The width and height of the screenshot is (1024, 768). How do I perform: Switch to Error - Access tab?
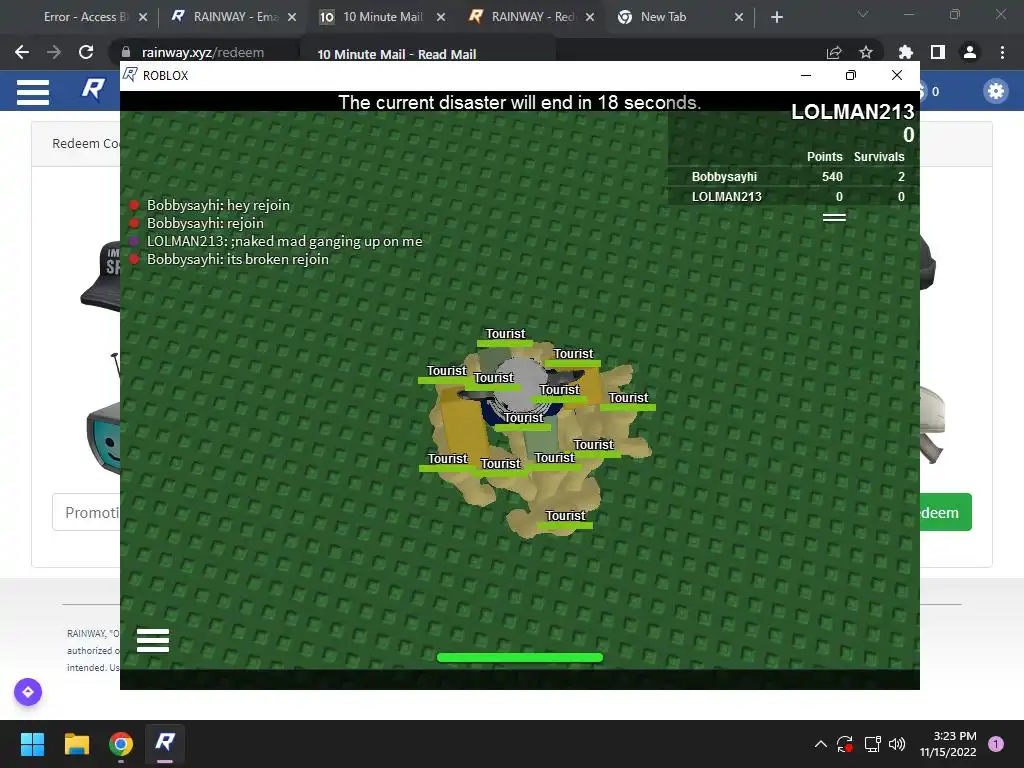pyautogui.click(x=84, y=17)
